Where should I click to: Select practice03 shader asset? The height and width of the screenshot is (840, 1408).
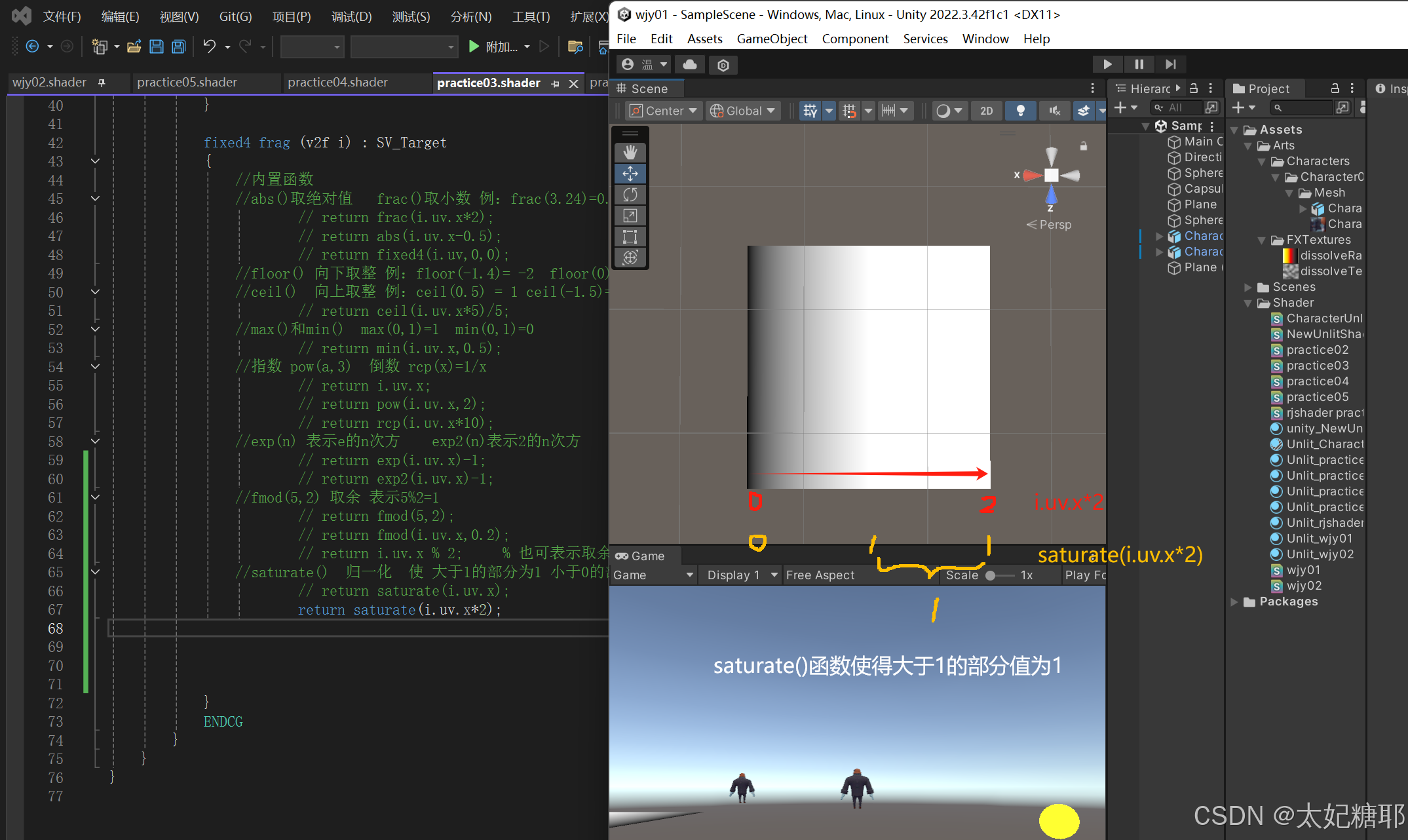[x=1317, y=366]
